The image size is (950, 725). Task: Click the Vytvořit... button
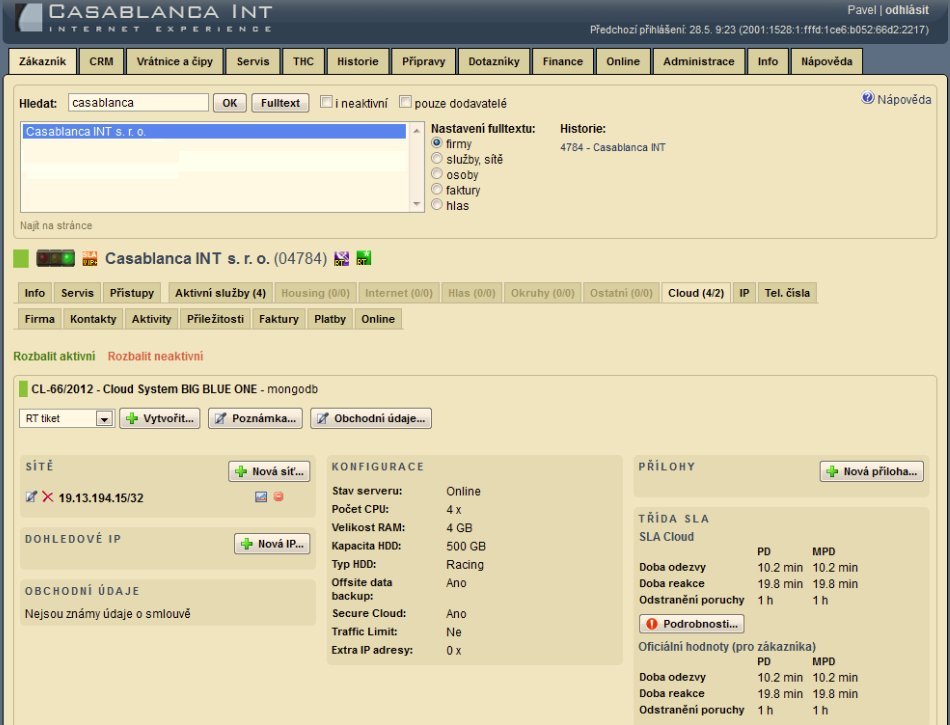160,419
